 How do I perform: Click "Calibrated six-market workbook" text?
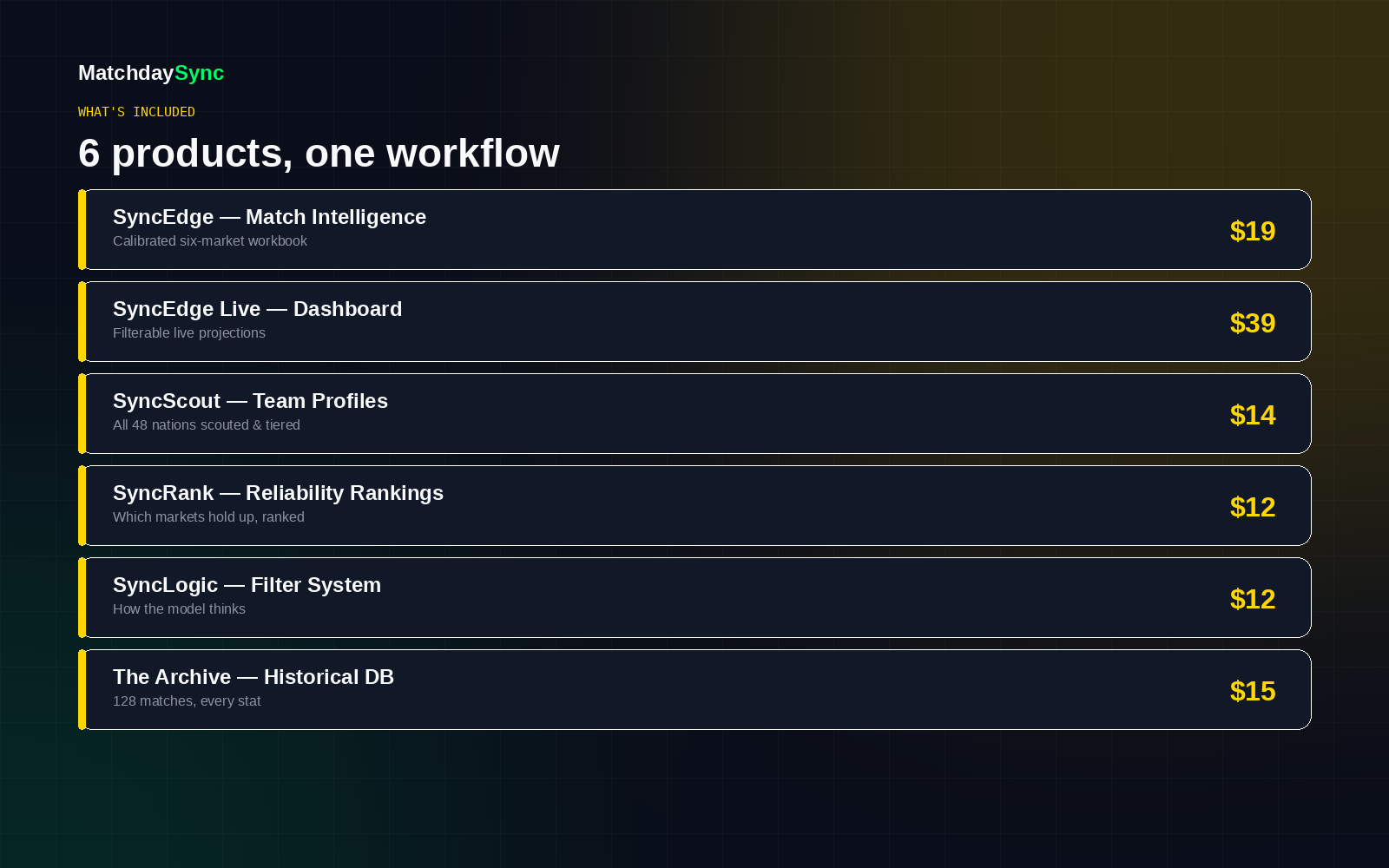click(x=210, y=241)
